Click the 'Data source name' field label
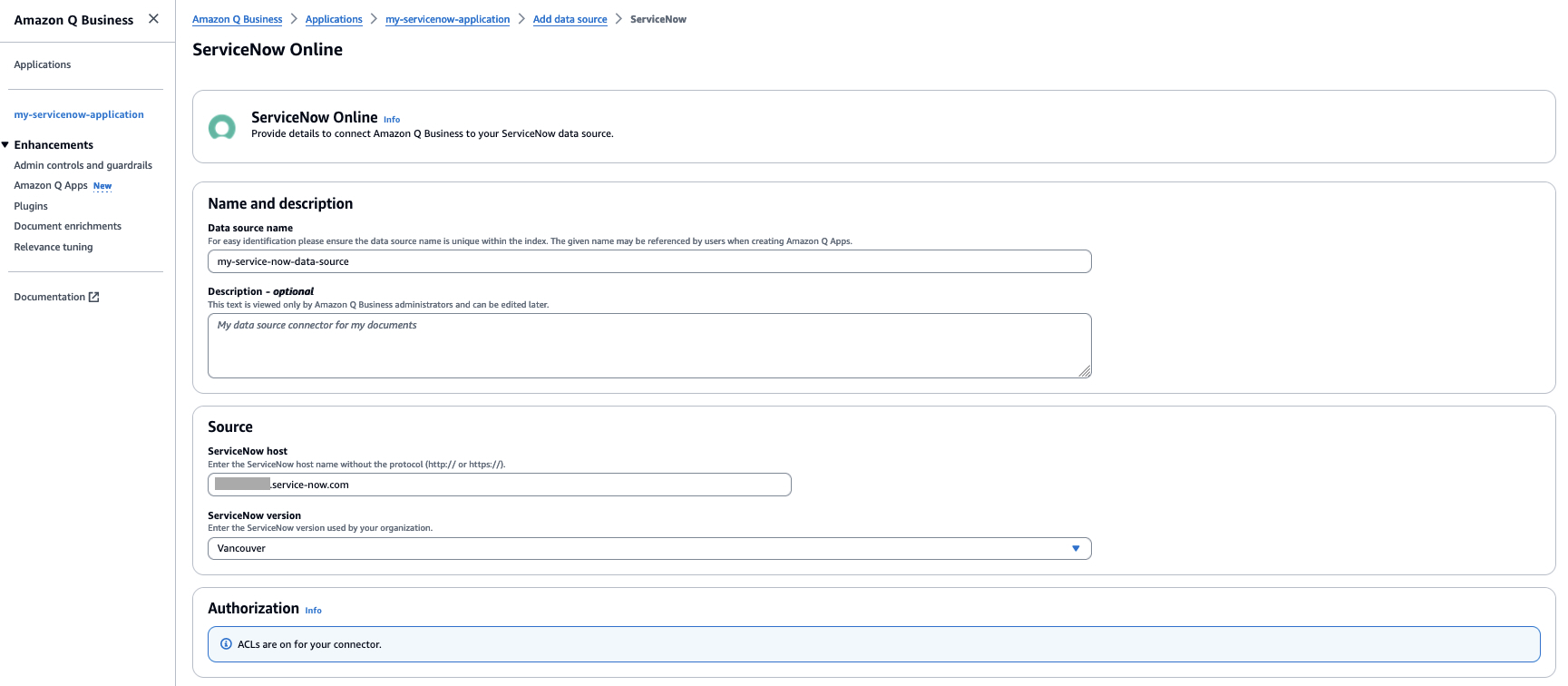 (x=250, y=228)
